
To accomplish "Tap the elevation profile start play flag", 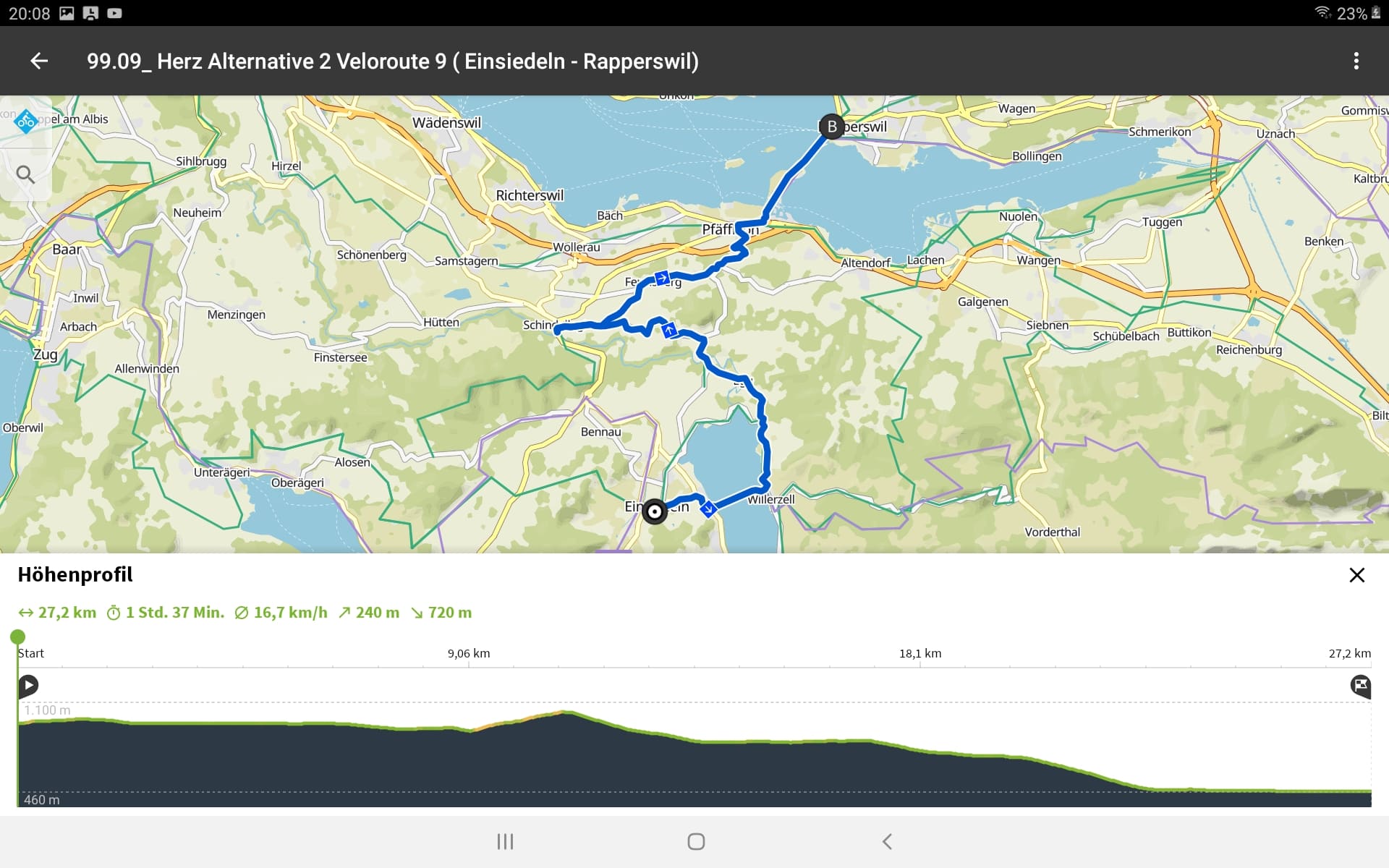I will pyautogui.click(x=28, y=685).
